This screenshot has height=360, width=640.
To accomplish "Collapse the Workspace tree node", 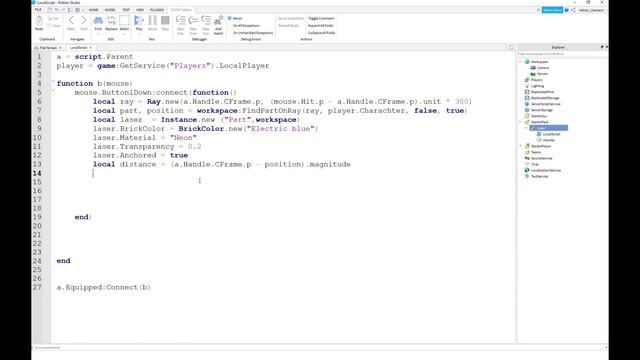I will [521, 62].
